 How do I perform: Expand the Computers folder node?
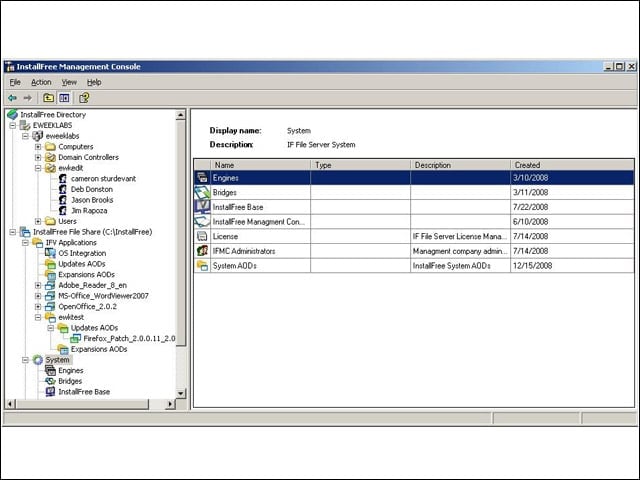tap(38, 147)
